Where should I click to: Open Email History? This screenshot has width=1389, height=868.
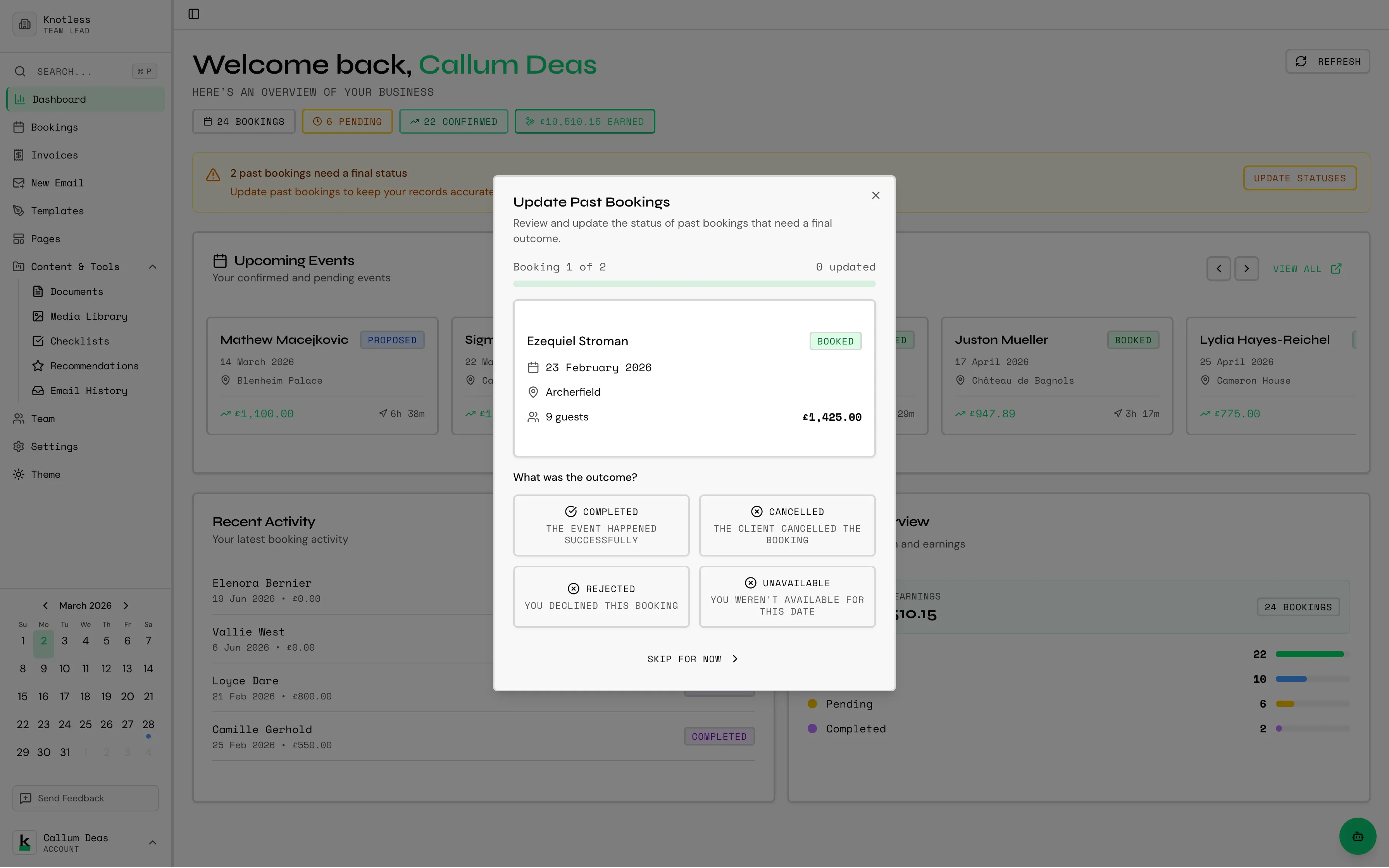point(88,390)
